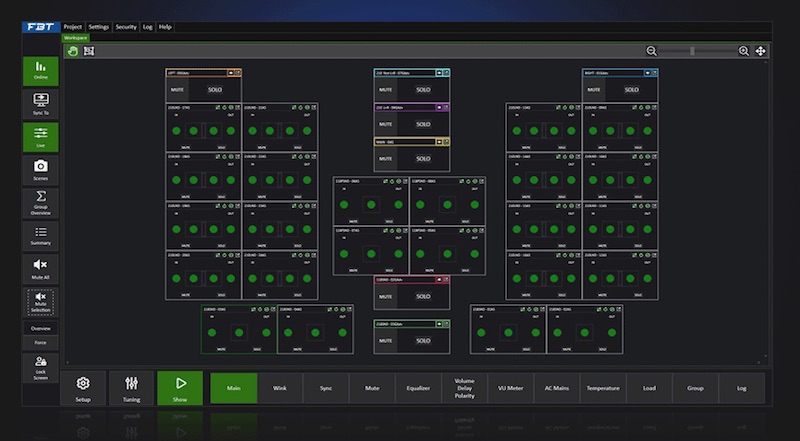The height and width of the screenshot is (441, 800).
Task: Switch to the VU Meter tab
Action: (510, 388)
